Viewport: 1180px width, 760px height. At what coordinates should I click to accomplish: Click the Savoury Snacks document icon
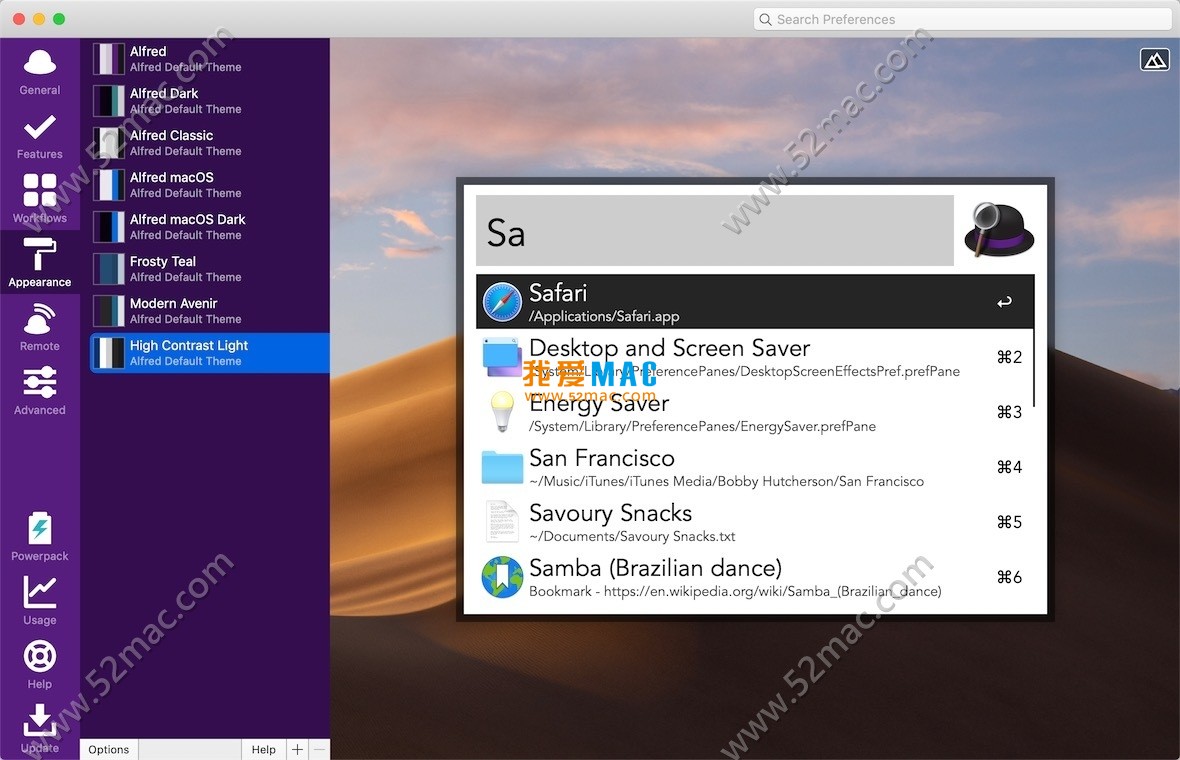pos(502,521)
